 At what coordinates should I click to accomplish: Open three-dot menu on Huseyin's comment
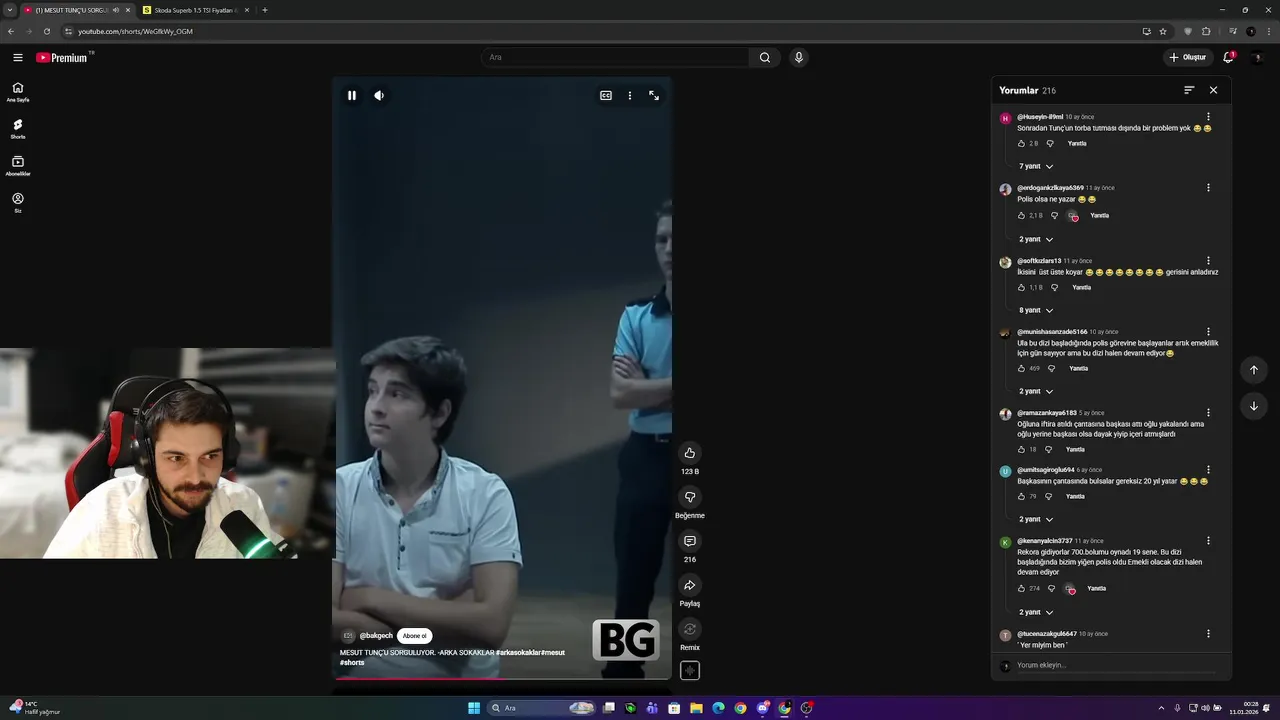coord(1208,117)
